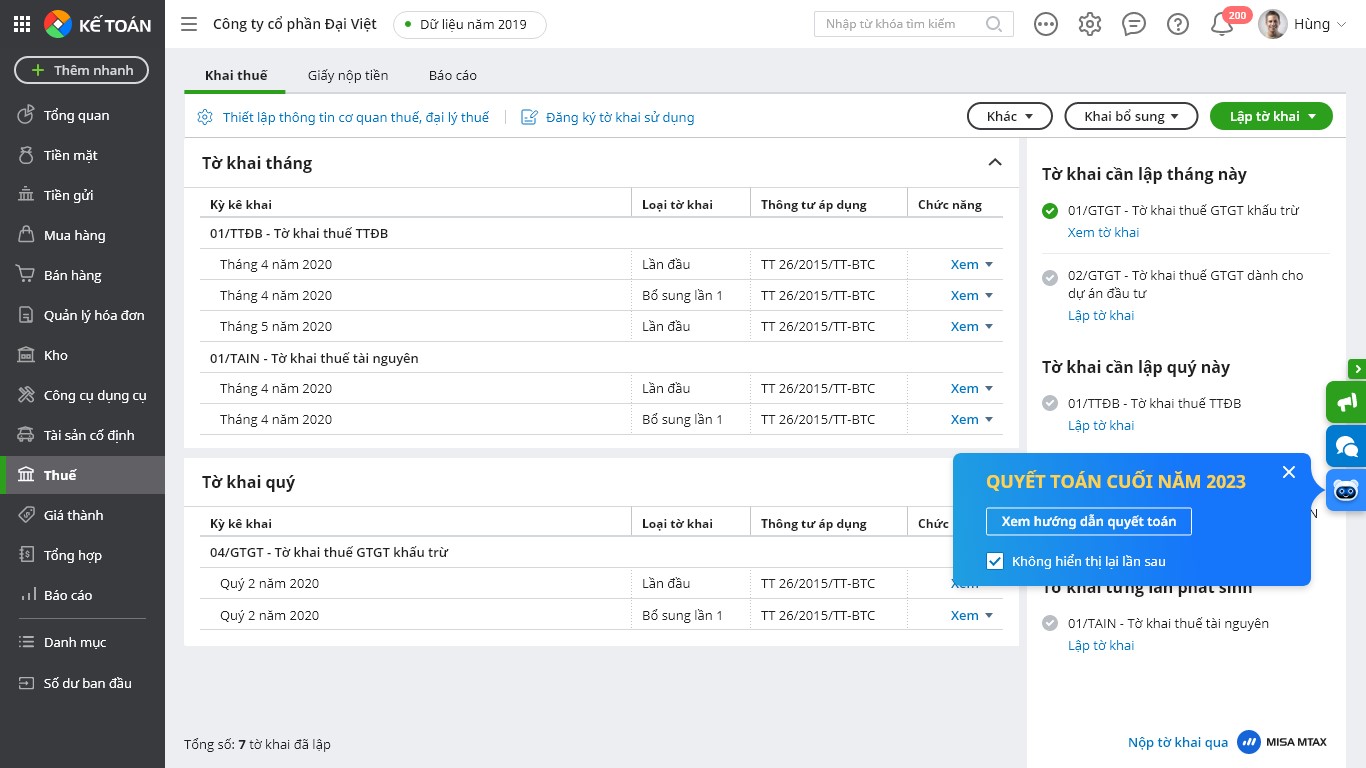Switch to Báo cáo tab

[453, 75]
